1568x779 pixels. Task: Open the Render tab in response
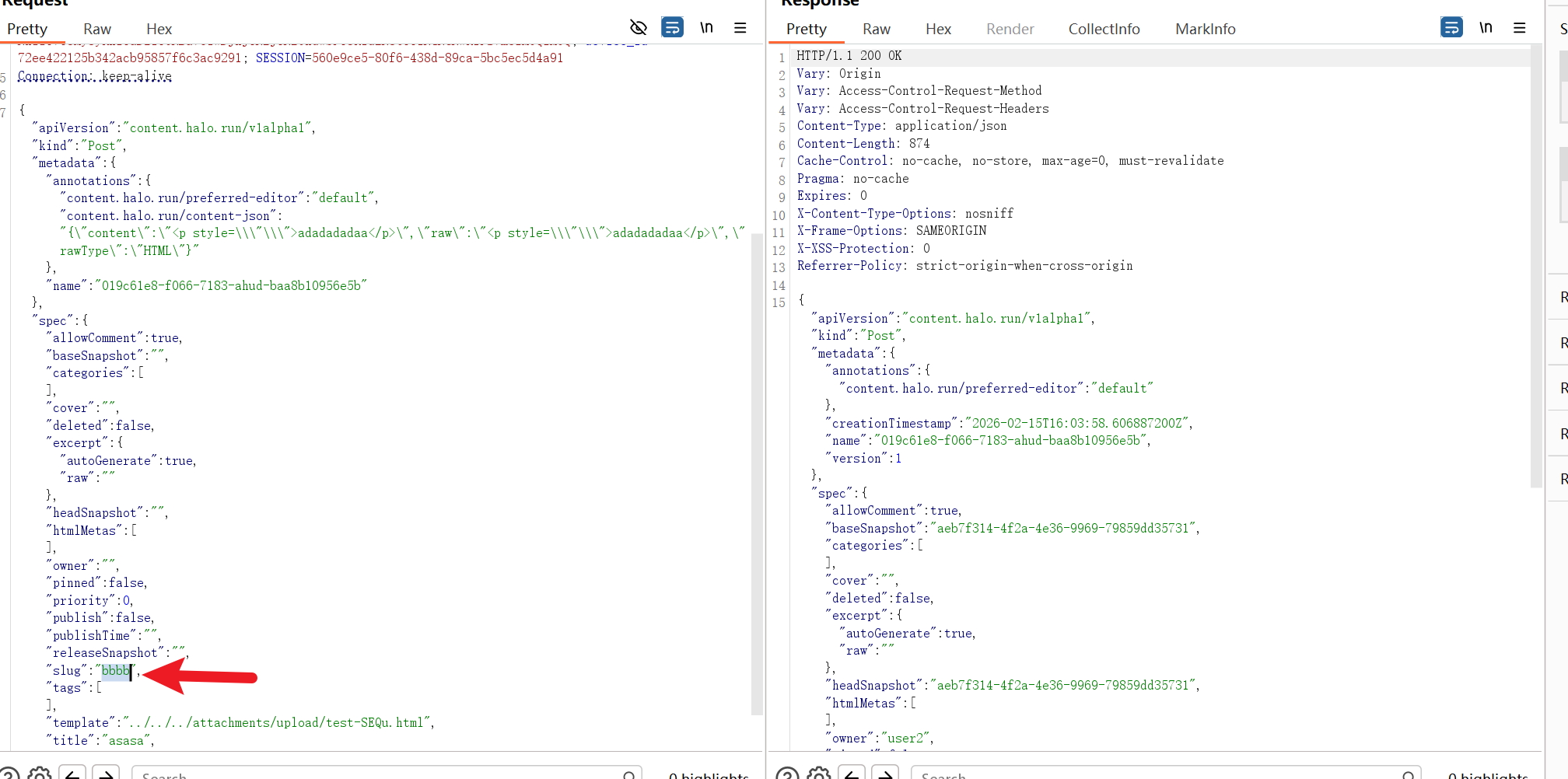pyautogui.click(x=1010, y=29)
